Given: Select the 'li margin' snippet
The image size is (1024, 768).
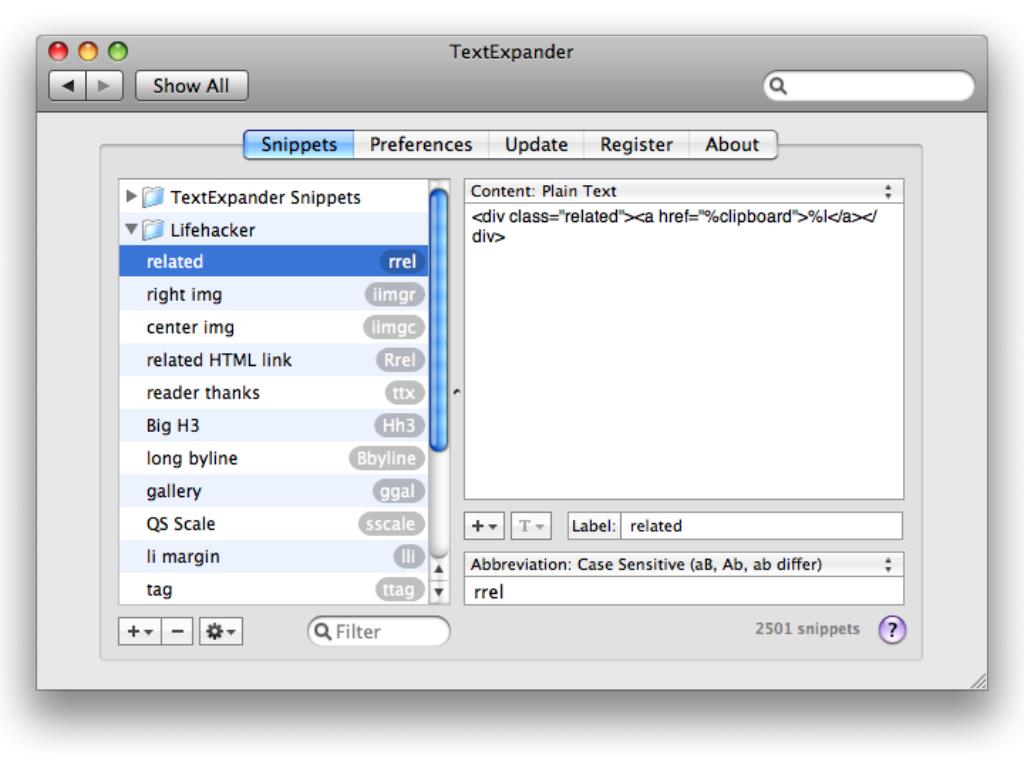Looking at the screenshot, I should pos(274,556).
